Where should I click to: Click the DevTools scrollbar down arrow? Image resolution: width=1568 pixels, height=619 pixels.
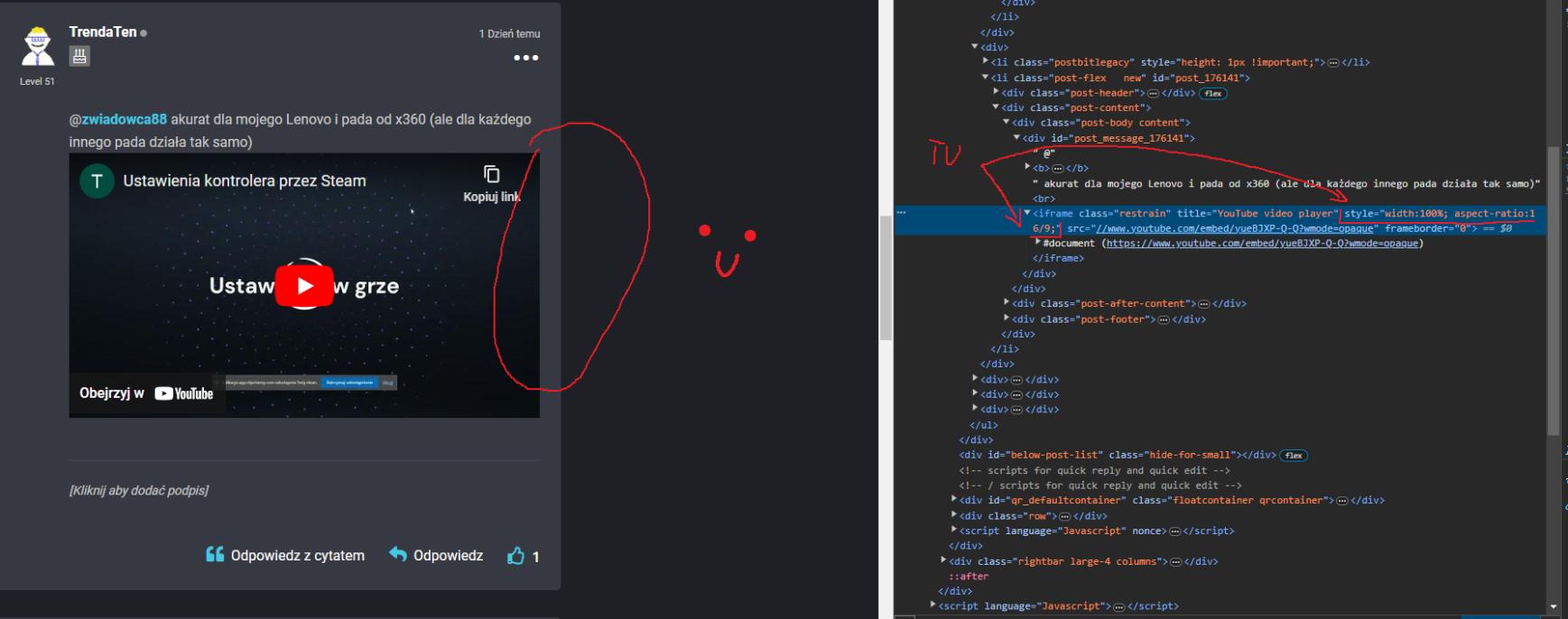1554,606
